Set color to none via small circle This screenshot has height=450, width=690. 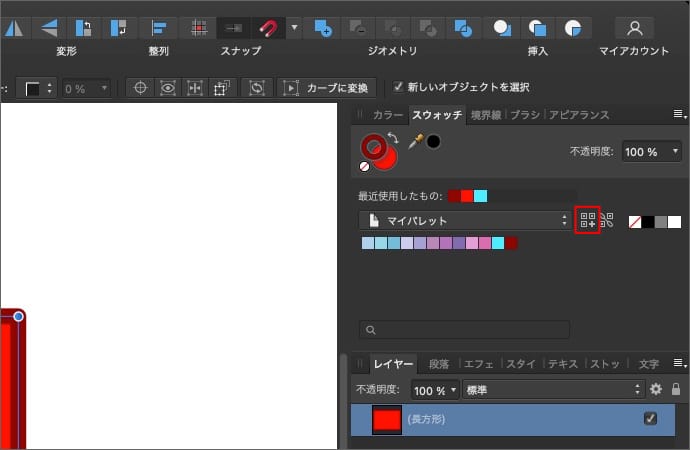365,167
